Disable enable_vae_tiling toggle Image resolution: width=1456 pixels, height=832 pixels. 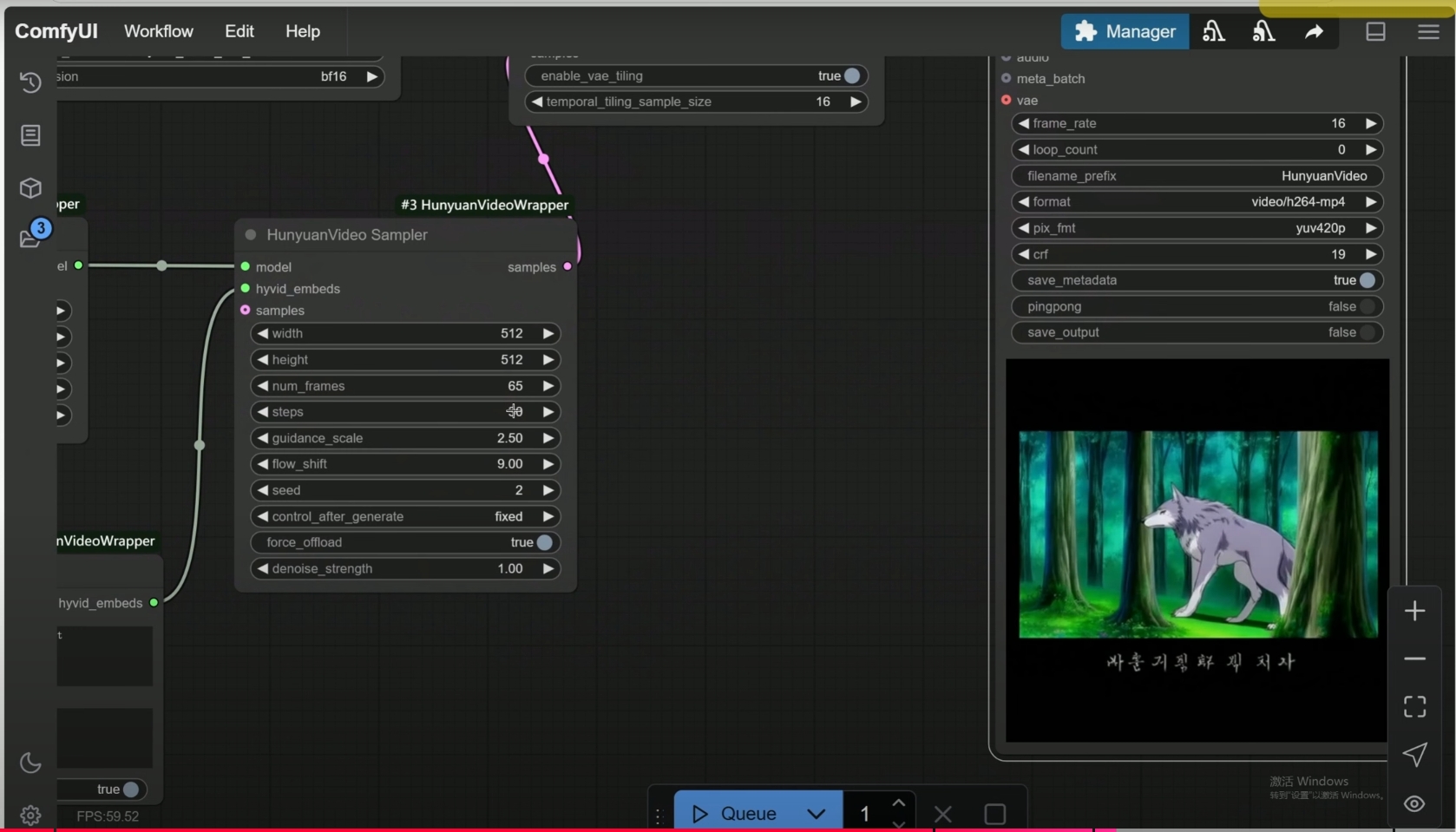[x=851, y=76]
